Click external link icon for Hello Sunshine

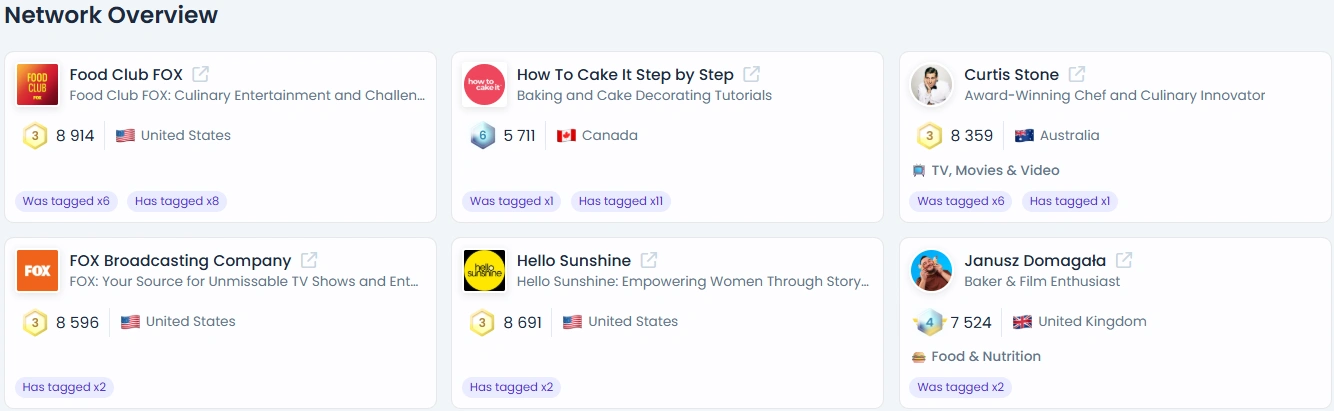(x=649, y=260)
